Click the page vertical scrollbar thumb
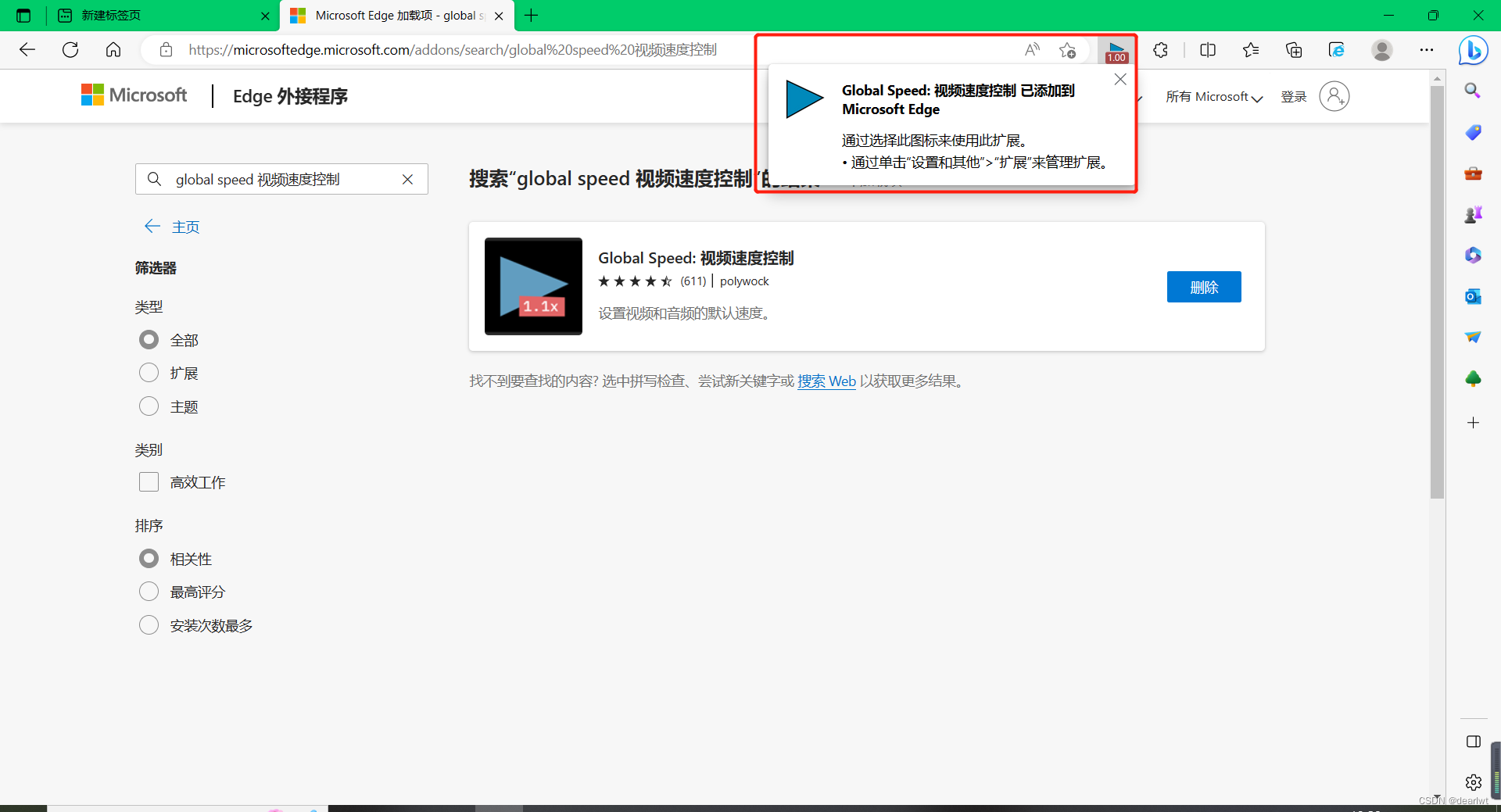This screenshot has width=1501, height=812. click(x=1437, y=292)
